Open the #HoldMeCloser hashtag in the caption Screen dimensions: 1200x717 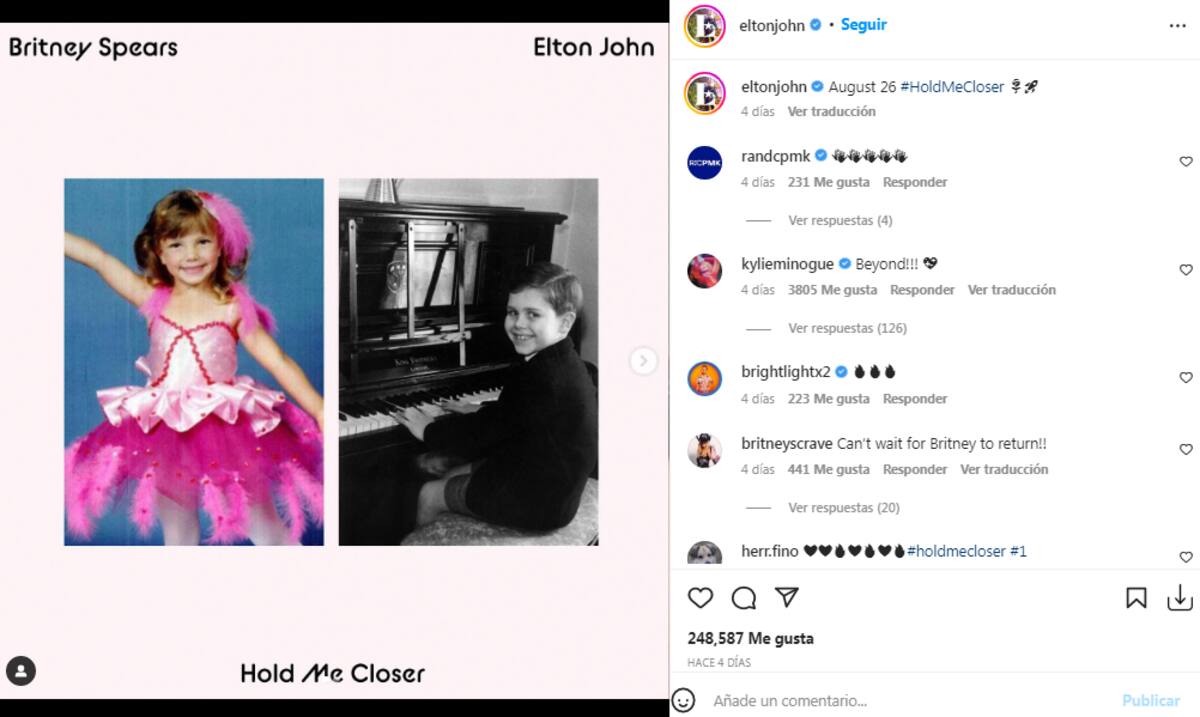coord(952,87)
